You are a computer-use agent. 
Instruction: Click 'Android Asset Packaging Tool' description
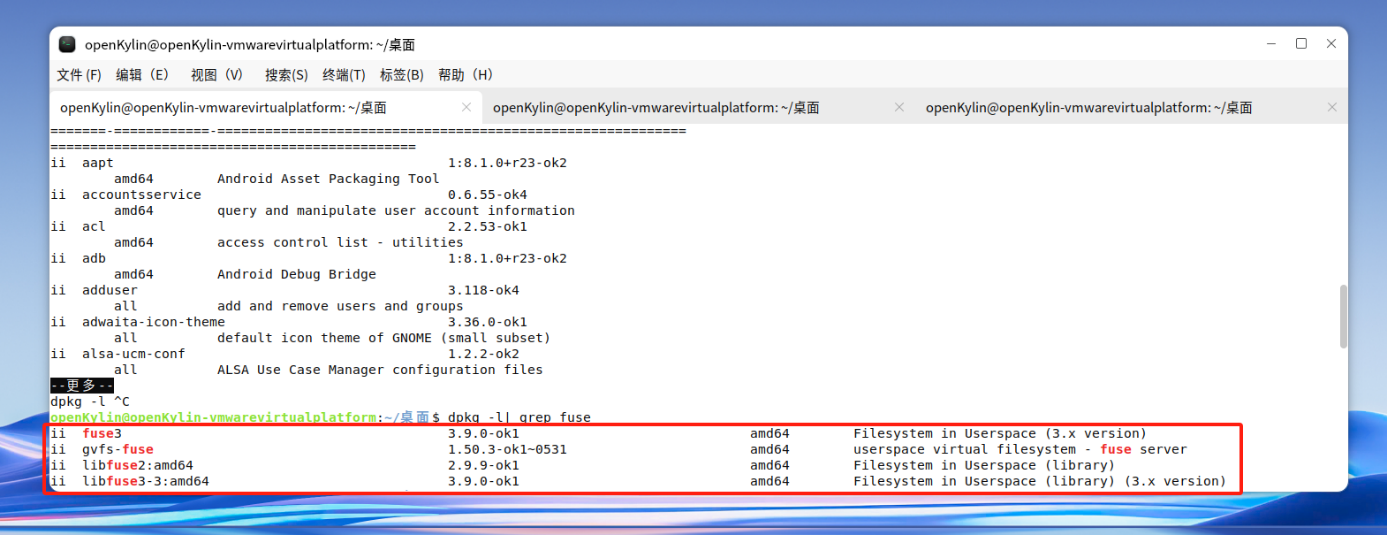coord(328,178)
